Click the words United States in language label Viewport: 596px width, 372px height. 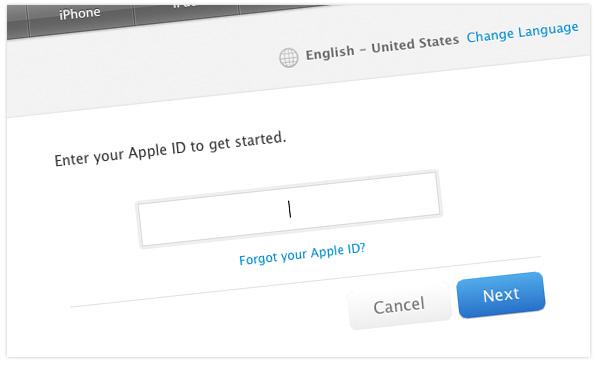[415, 44]
